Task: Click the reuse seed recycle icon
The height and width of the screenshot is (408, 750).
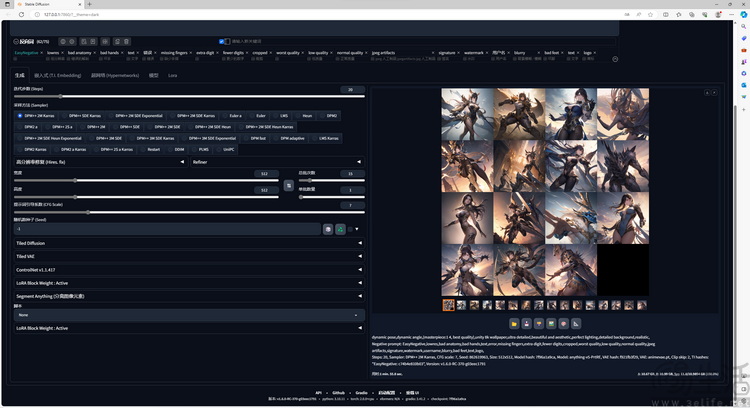Action: [340, 229]
